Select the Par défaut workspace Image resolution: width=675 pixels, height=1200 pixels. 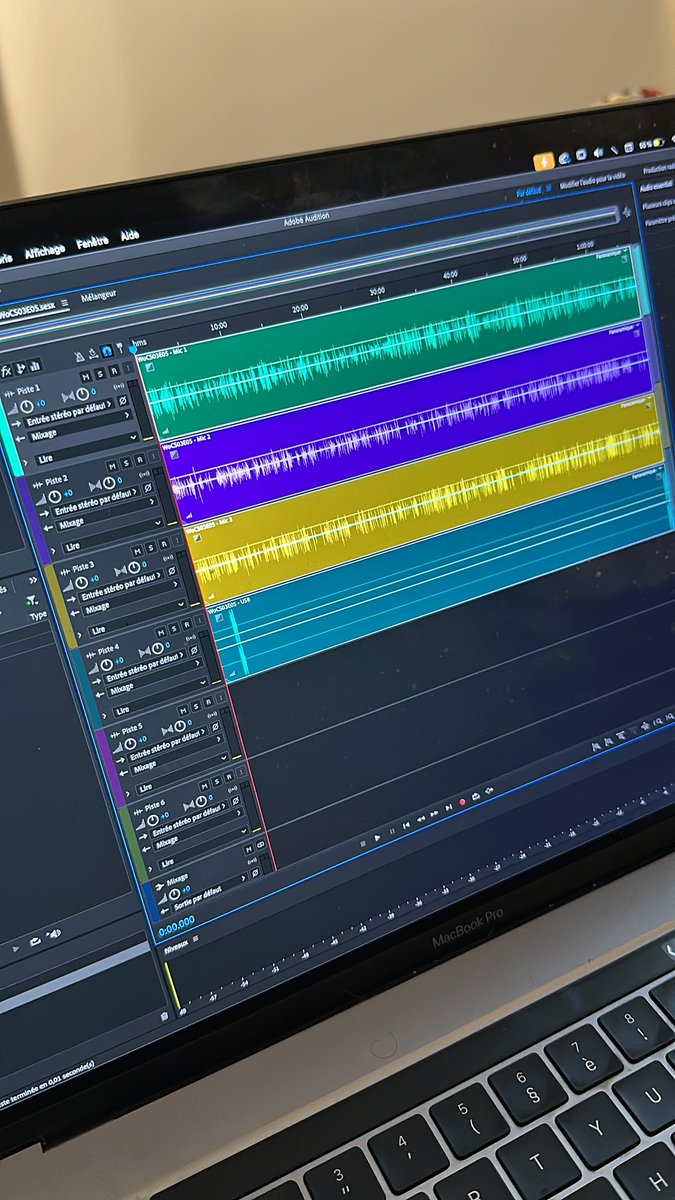click(531, 191)
